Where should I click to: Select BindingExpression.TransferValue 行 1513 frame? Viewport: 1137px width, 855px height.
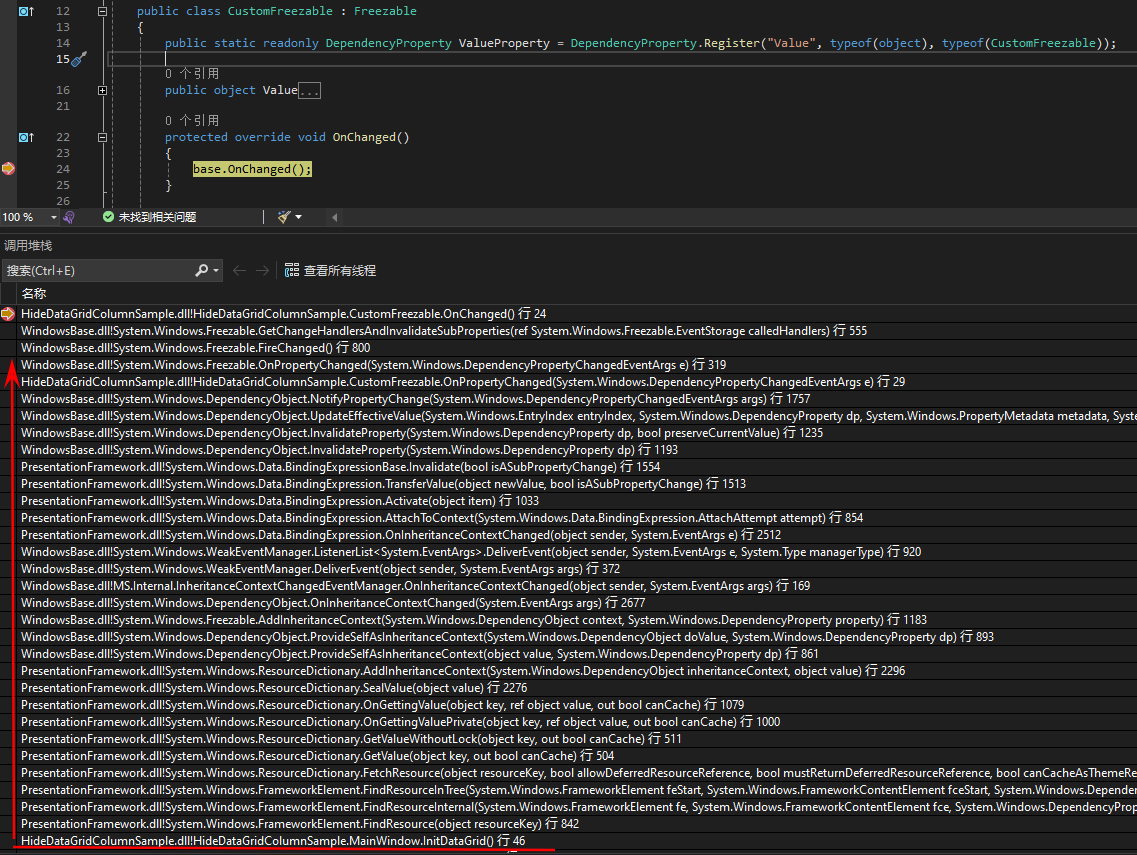[384, 484]
